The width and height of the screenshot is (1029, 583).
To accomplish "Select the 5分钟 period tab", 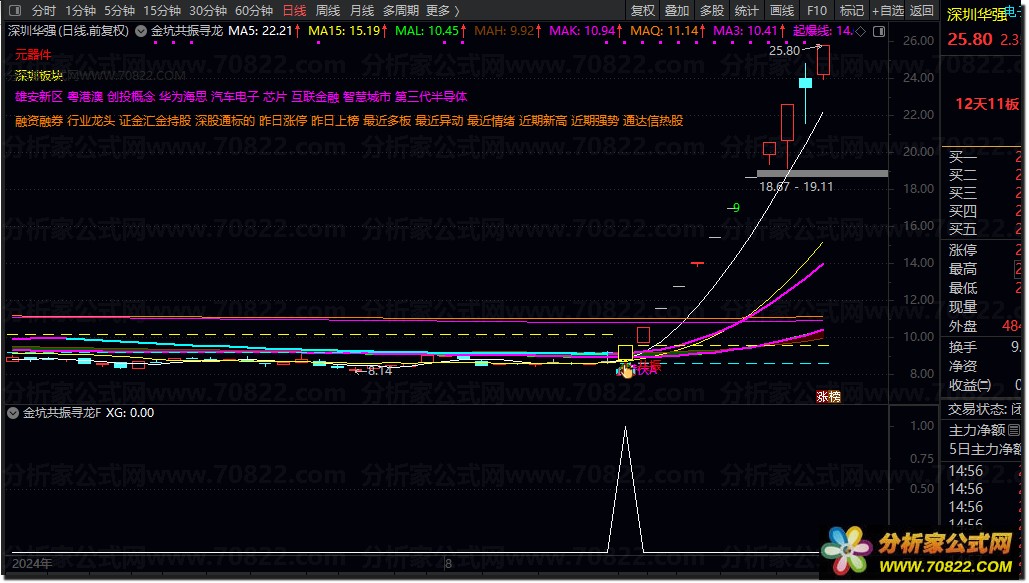I will (x=119, y=11).
